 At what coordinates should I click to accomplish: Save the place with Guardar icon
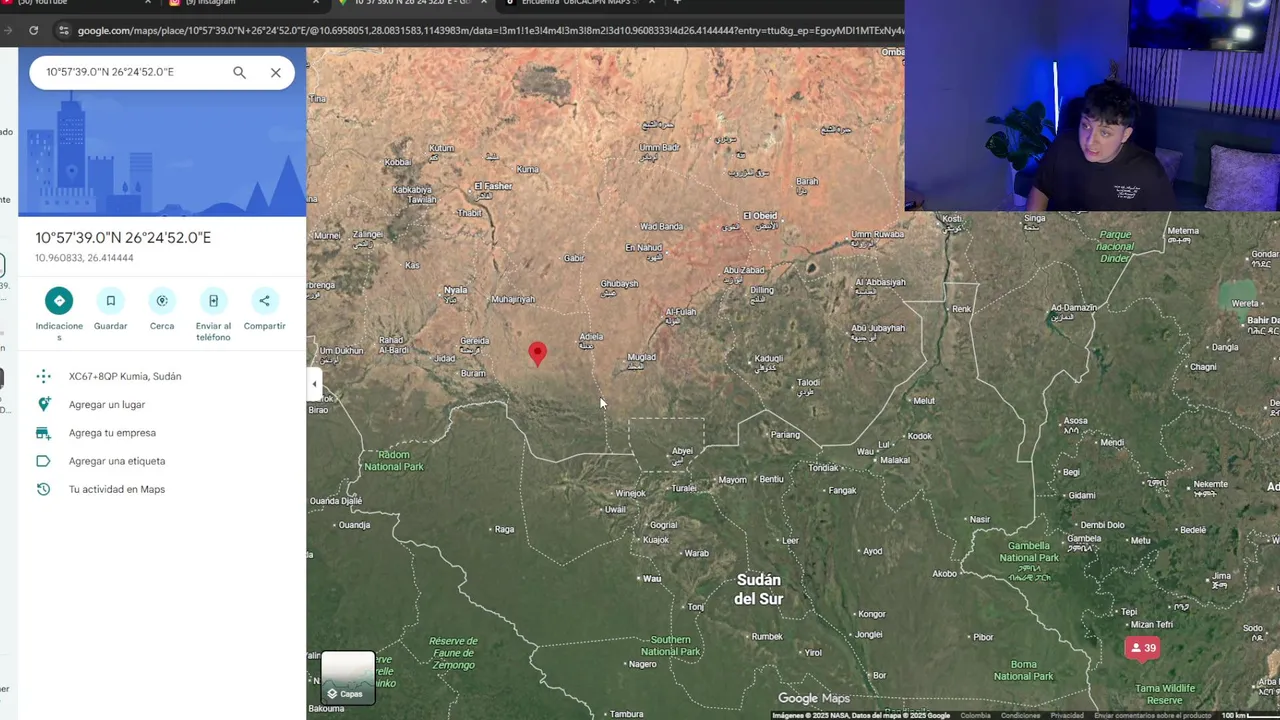110,301
